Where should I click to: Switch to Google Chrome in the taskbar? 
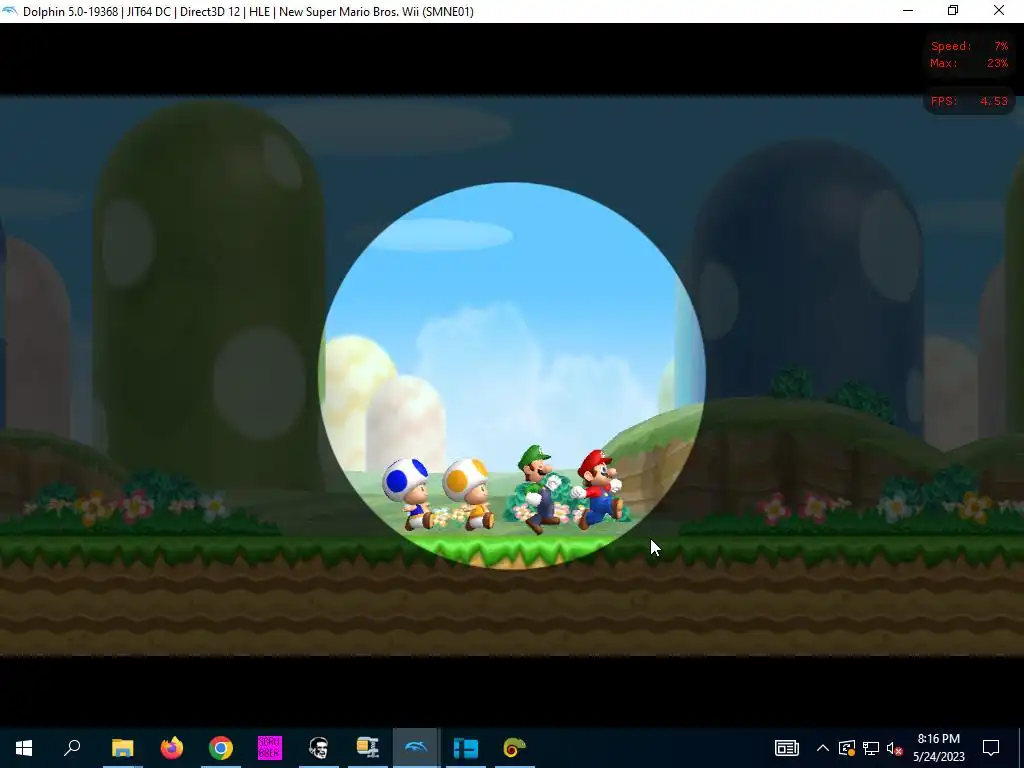click(x=221, y=748)
